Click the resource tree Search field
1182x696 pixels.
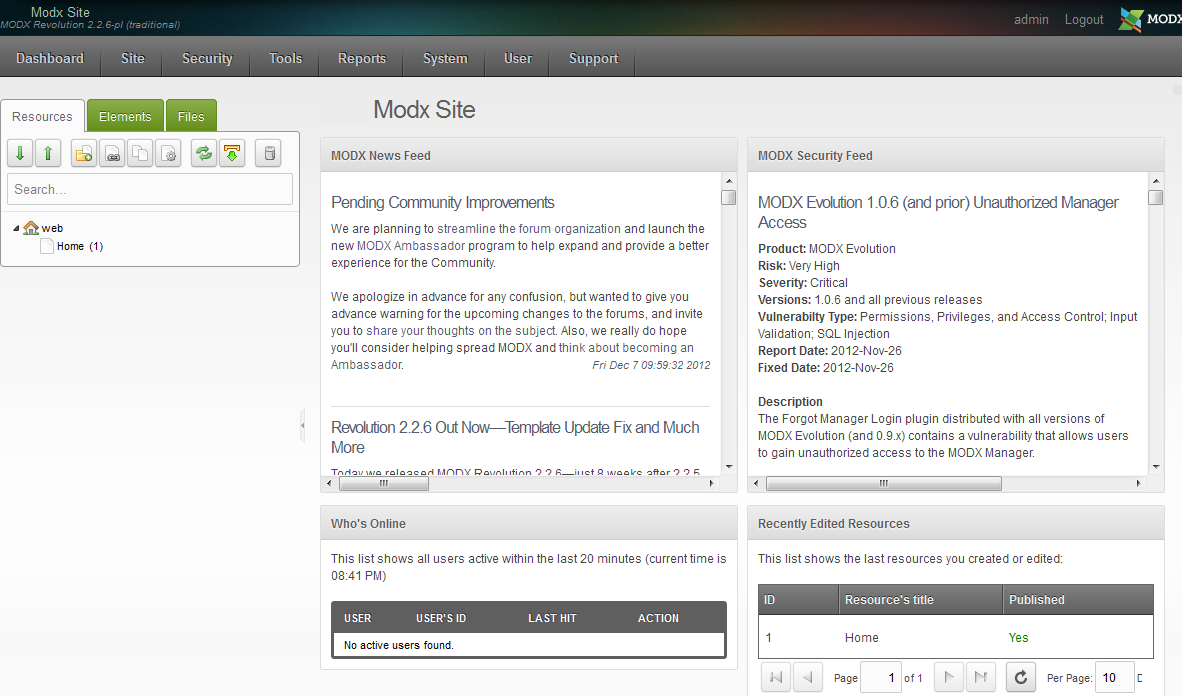click(x=150, y=189)
